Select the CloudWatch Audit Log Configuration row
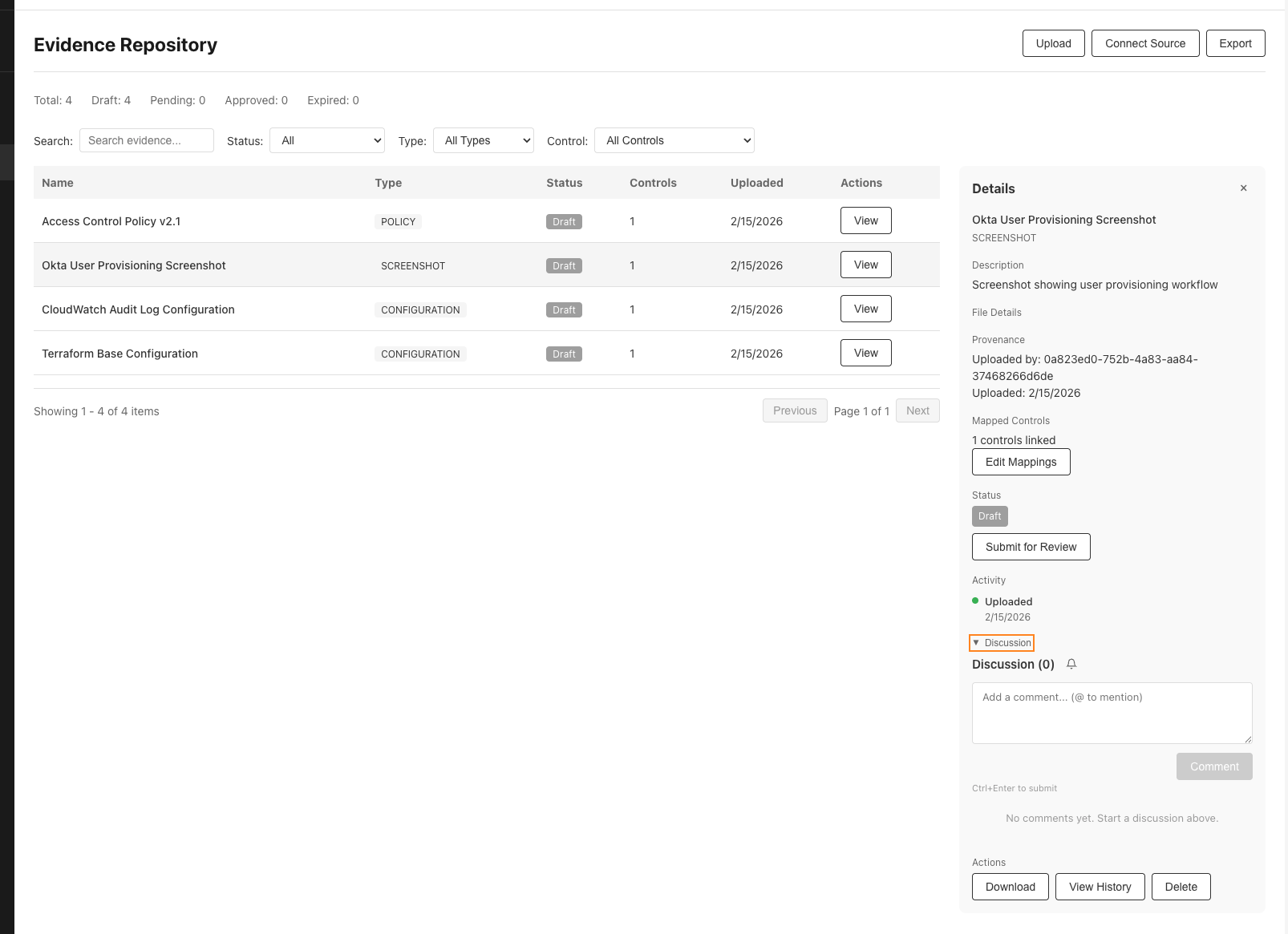Viewport: 1288px width, 934px height. [x=138, y=309]
